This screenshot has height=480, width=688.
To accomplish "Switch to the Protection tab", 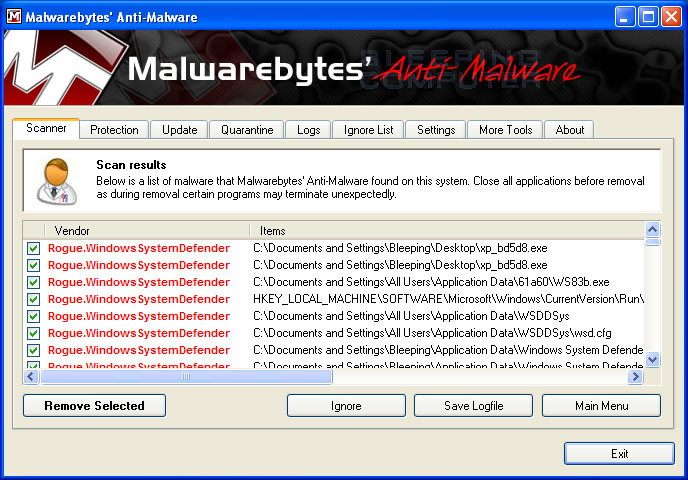I will click(114, 130).
